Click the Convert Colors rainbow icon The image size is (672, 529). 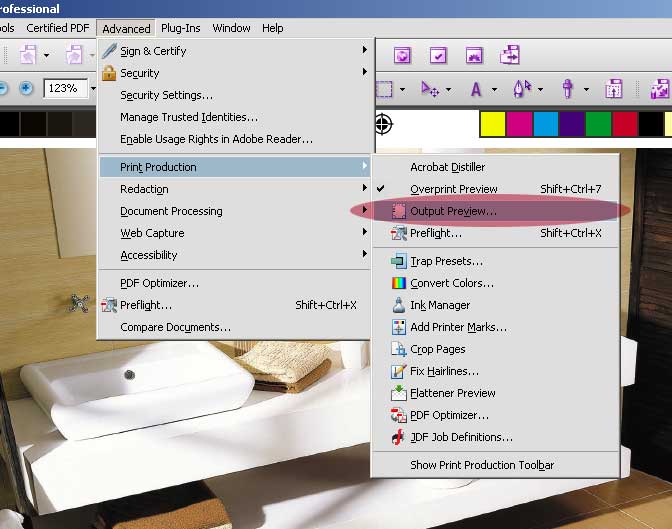pos(399,283)
